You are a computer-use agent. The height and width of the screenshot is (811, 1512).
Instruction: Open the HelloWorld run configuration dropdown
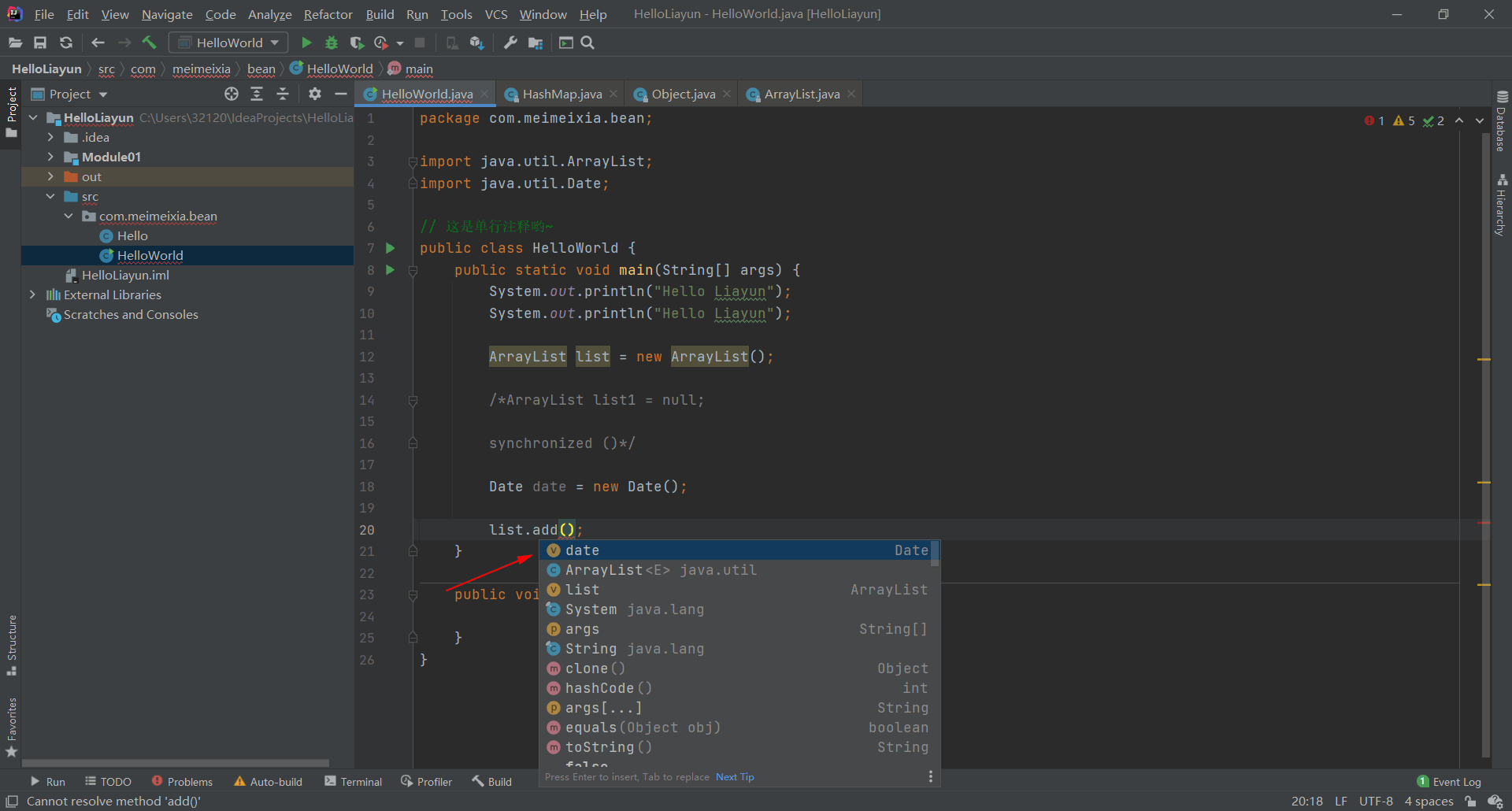(229, 43)
